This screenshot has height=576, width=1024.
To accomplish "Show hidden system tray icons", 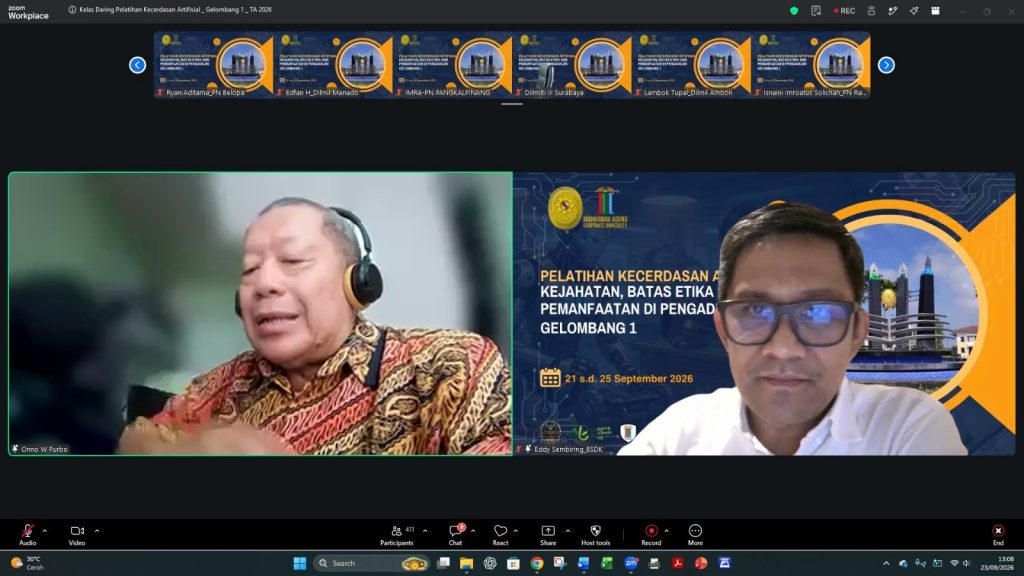I will pos(886,564).
